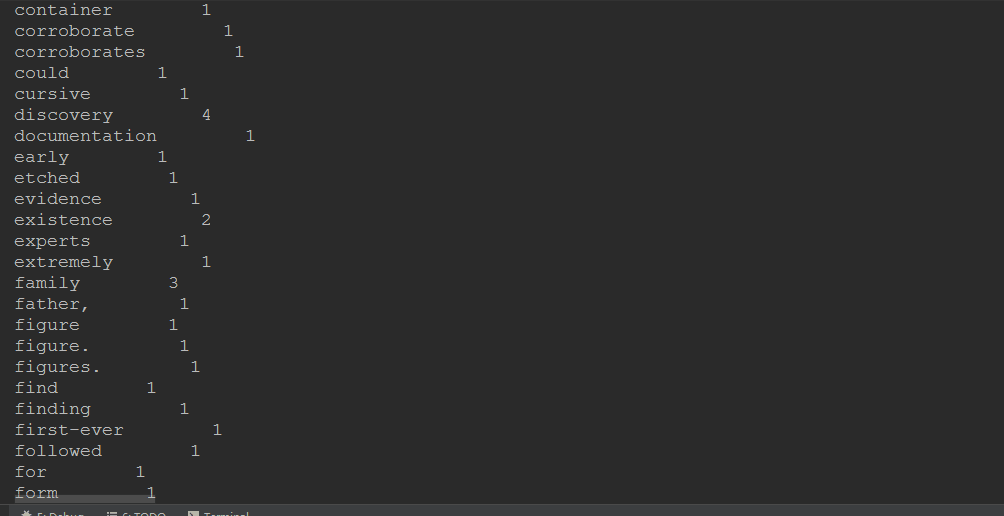
Task: Click the count 4 beside "discovery"
Action: [x=206, y=115]
